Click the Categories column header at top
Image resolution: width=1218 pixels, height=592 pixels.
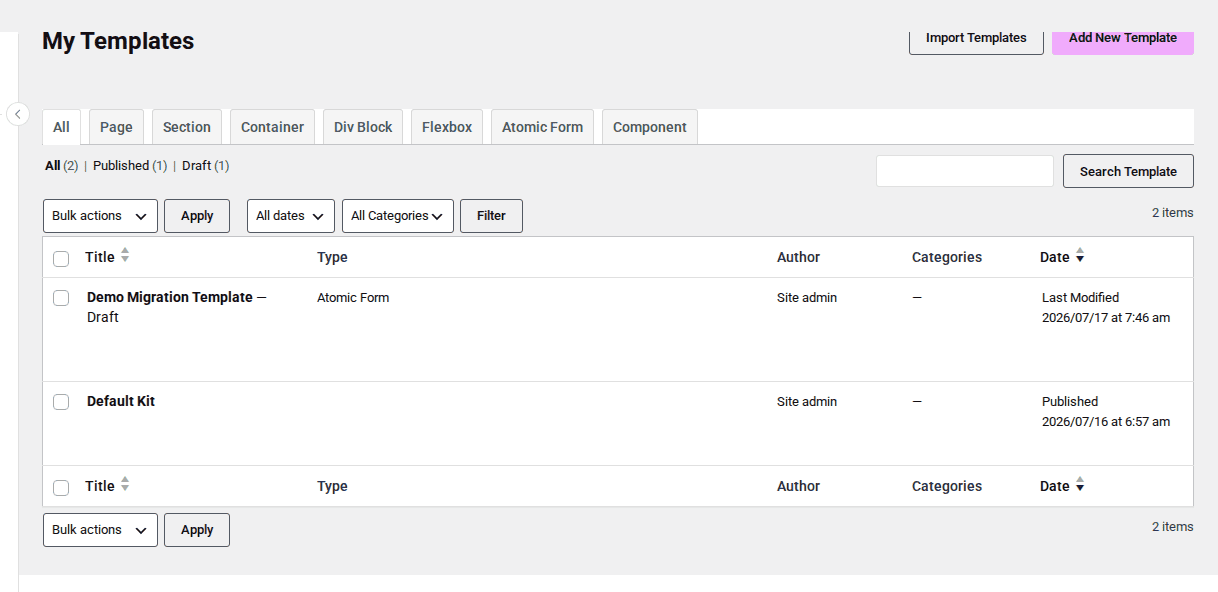pyautogui.click(x=947, y=257)
